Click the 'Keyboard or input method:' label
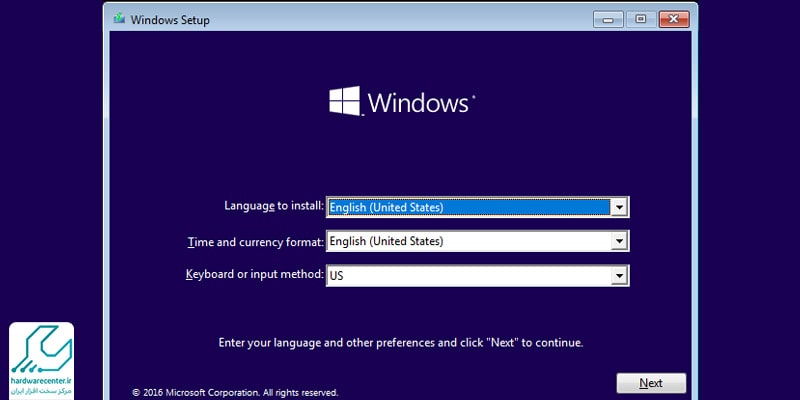800x400 pixels. click(255, 274)
